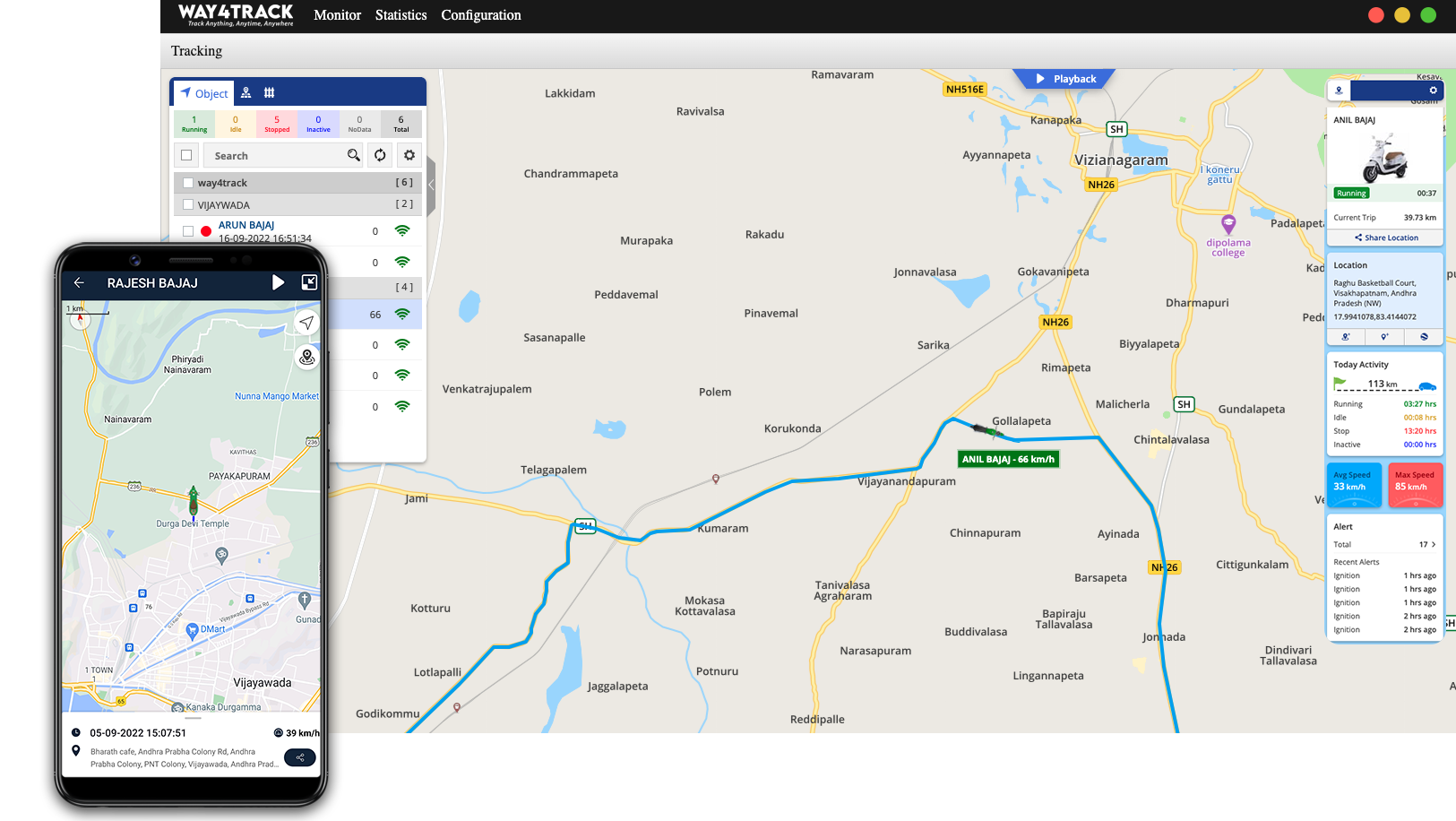Expand the Alert total chevron
Image resolution: width=1456 pixels, height=821 pixels.
click(1434, 544)
